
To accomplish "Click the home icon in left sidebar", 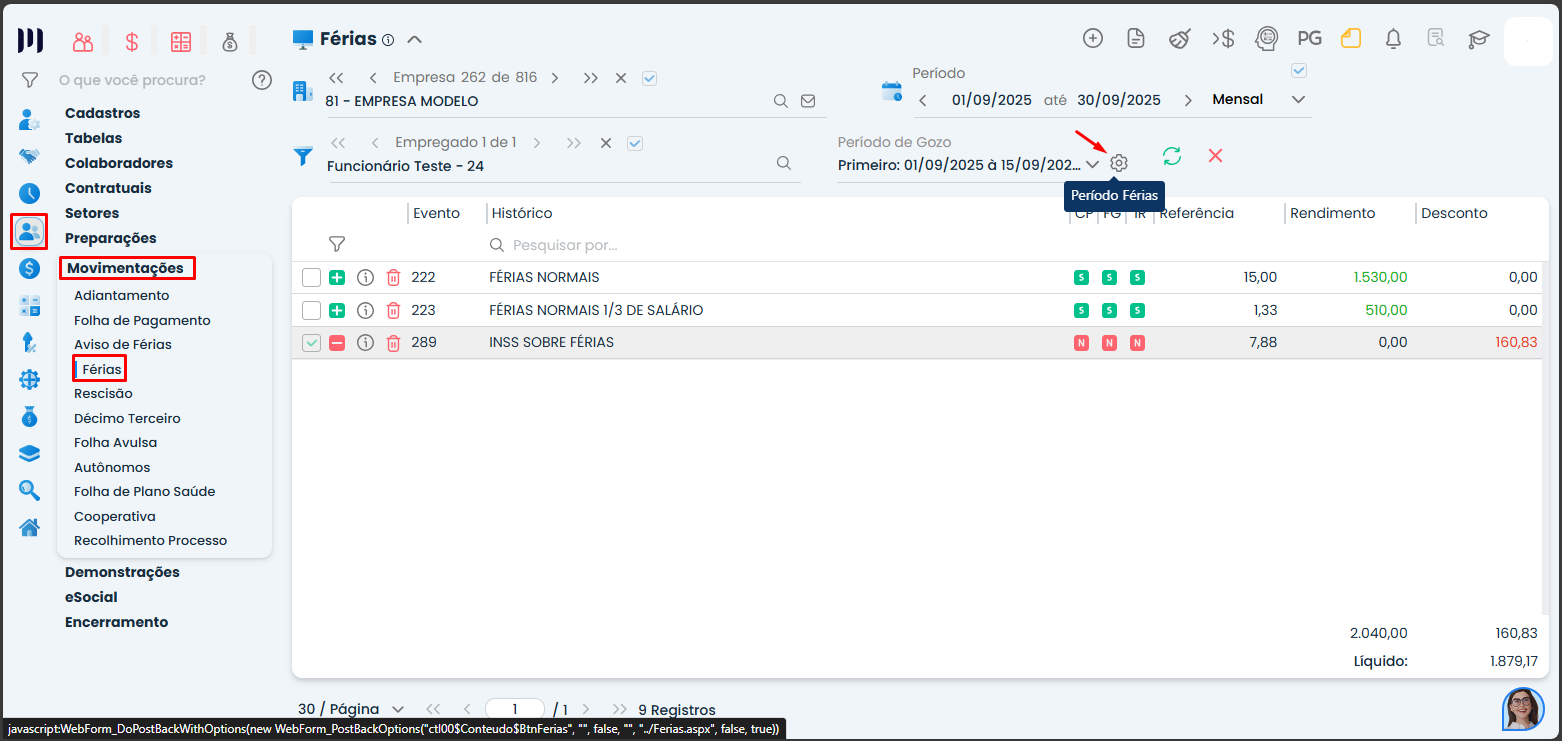I will pos(30,527).
